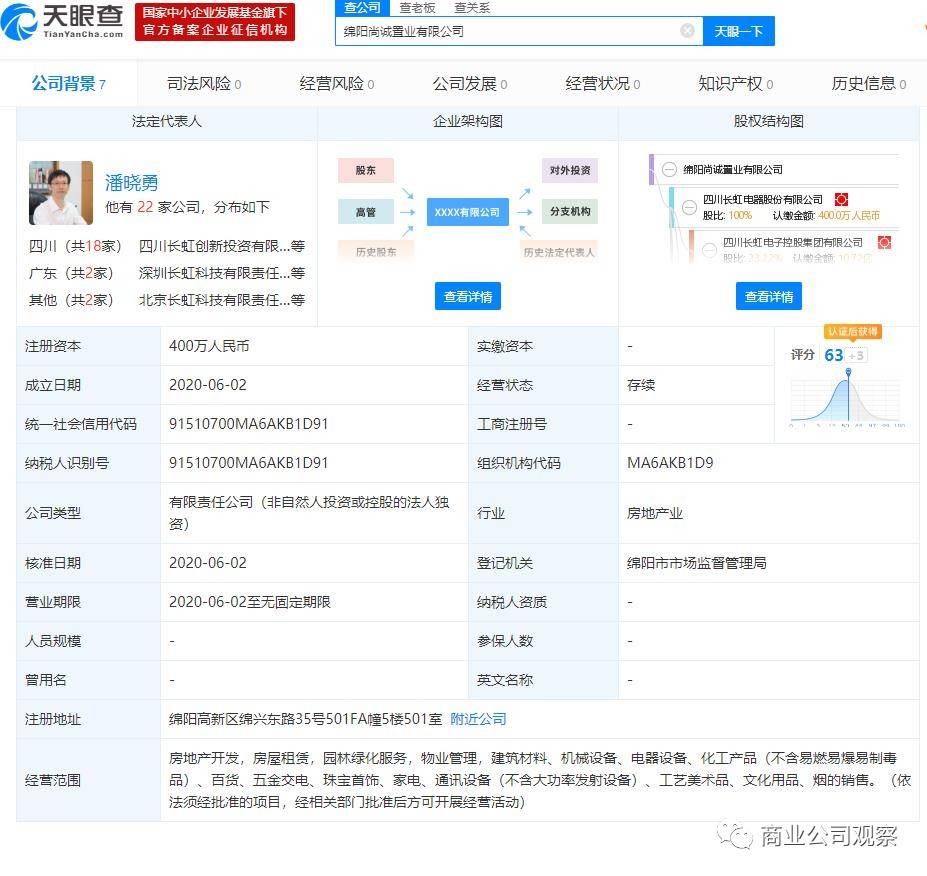Click the 天眼查 logo
This screenshot has width=927, height=876.
point(62,21)
